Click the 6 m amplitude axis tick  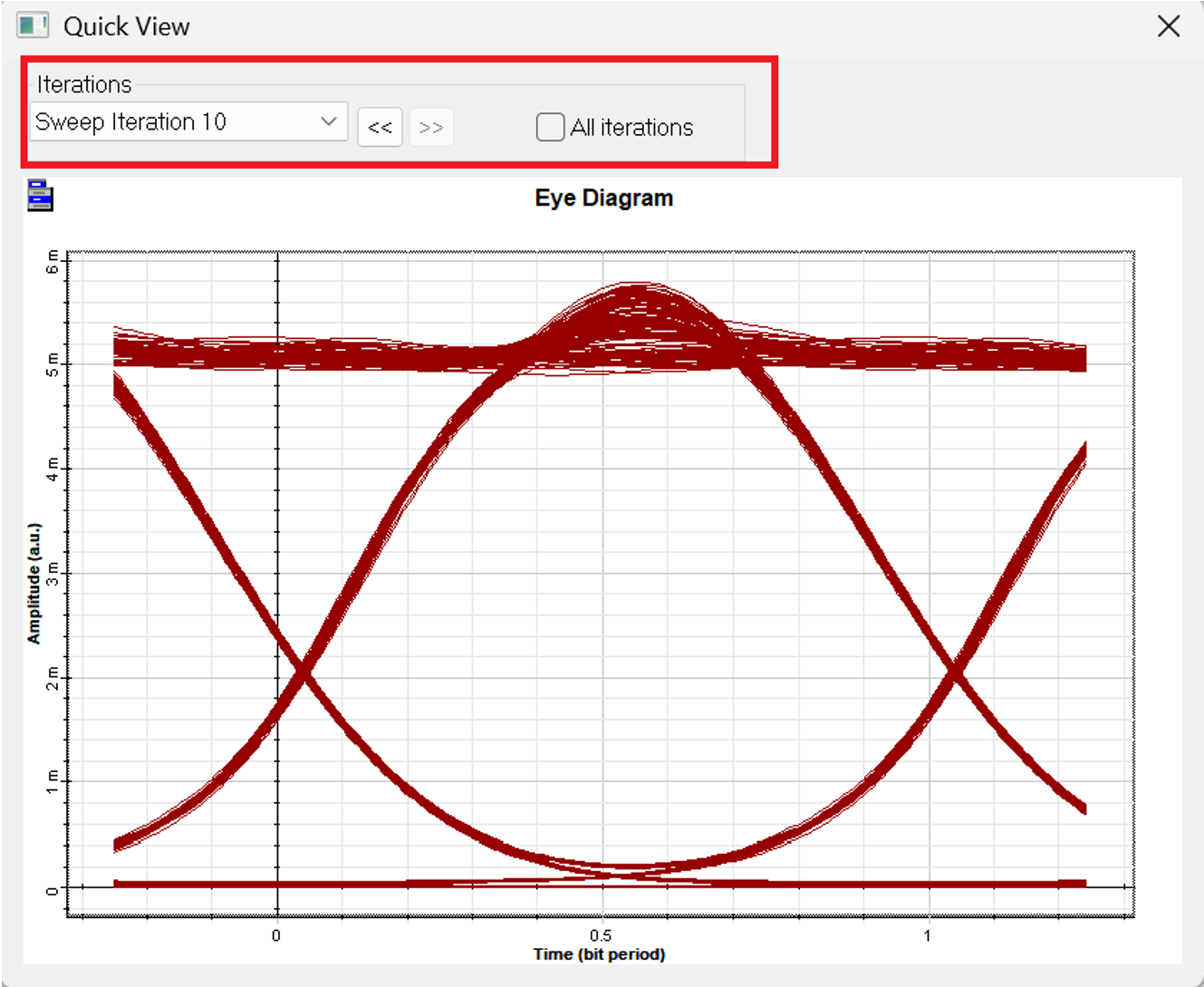click(x=53, y=262)
